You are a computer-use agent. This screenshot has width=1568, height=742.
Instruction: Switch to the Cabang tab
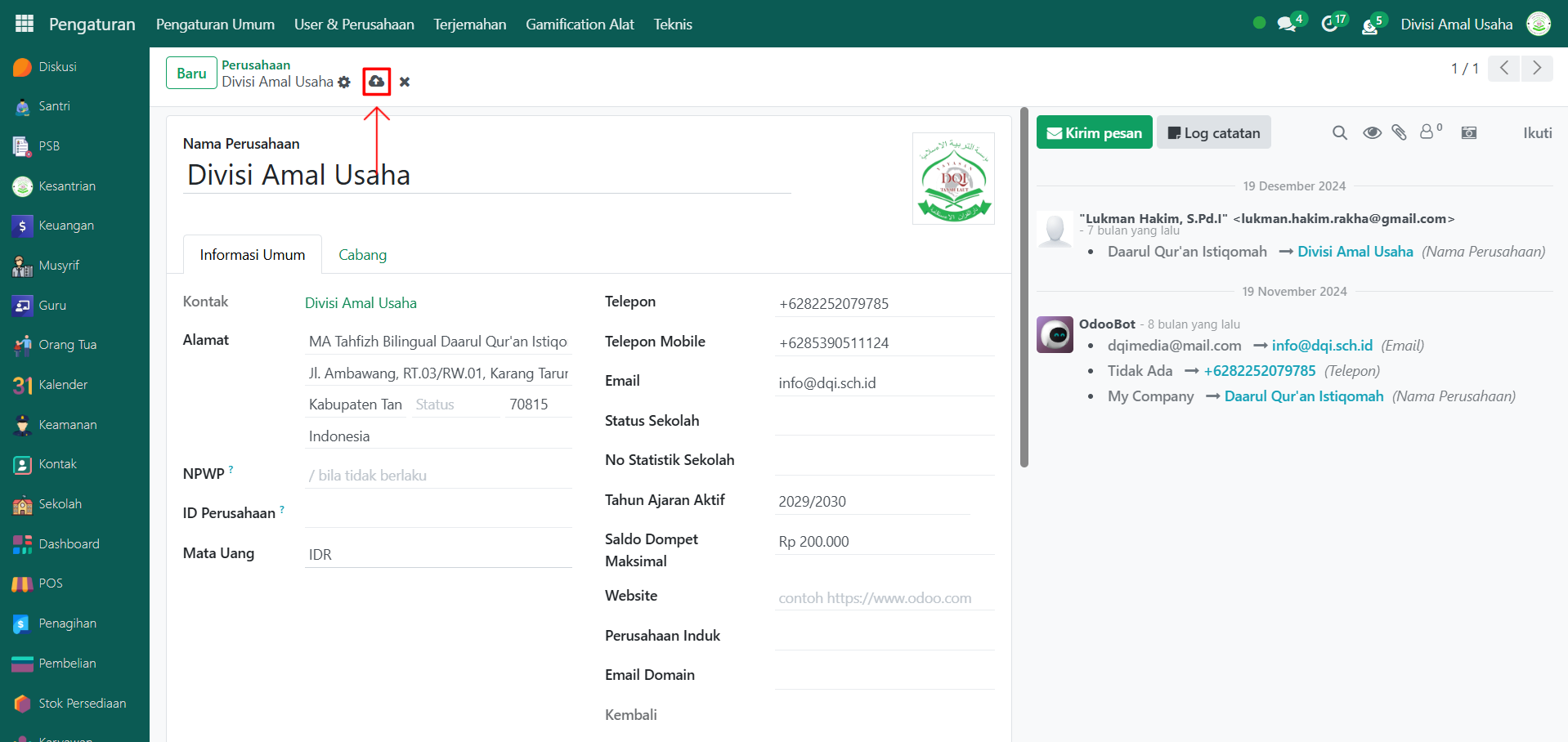(x=362, y=255)
